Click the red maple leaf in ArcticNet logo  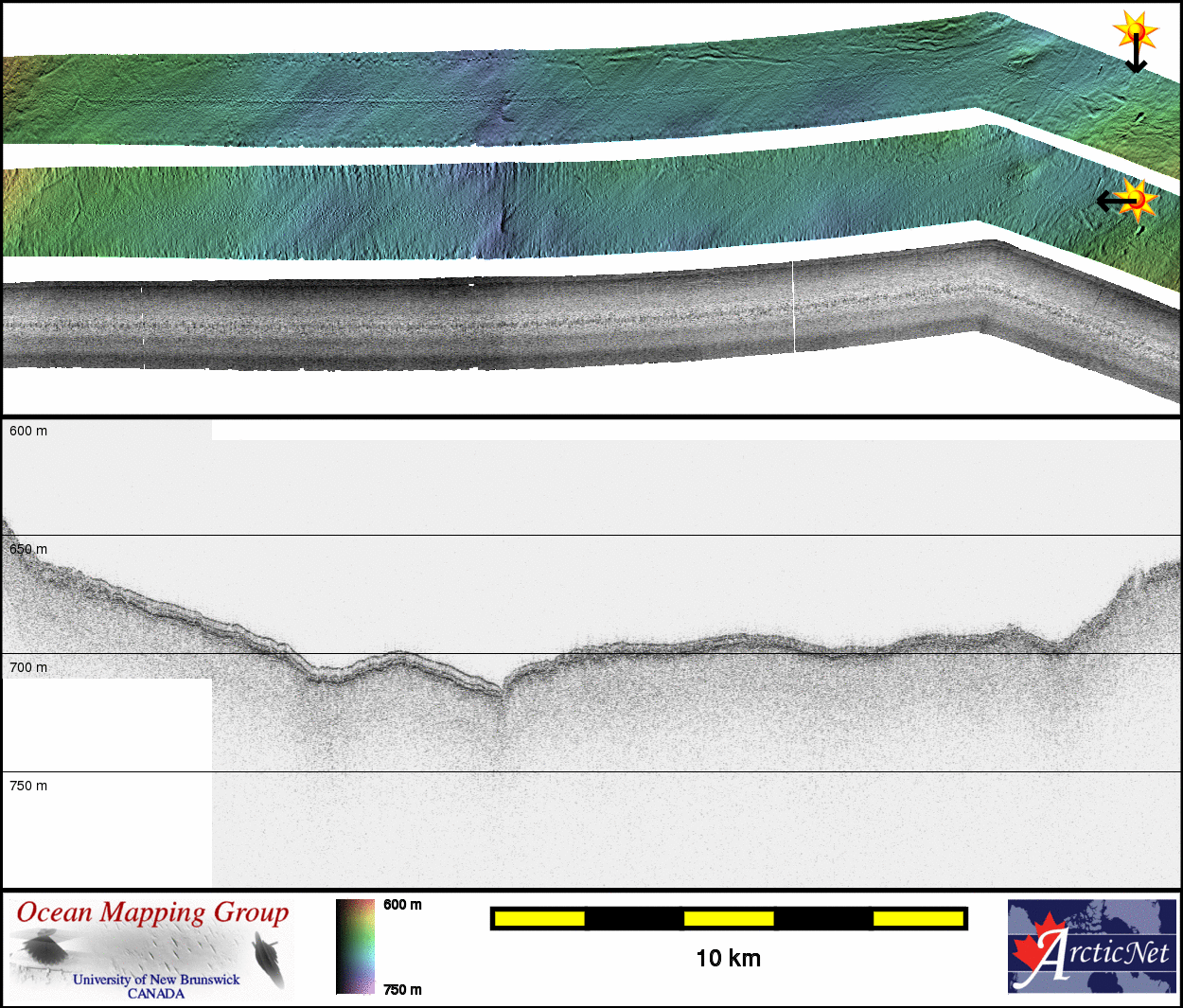pos(1036,946)
